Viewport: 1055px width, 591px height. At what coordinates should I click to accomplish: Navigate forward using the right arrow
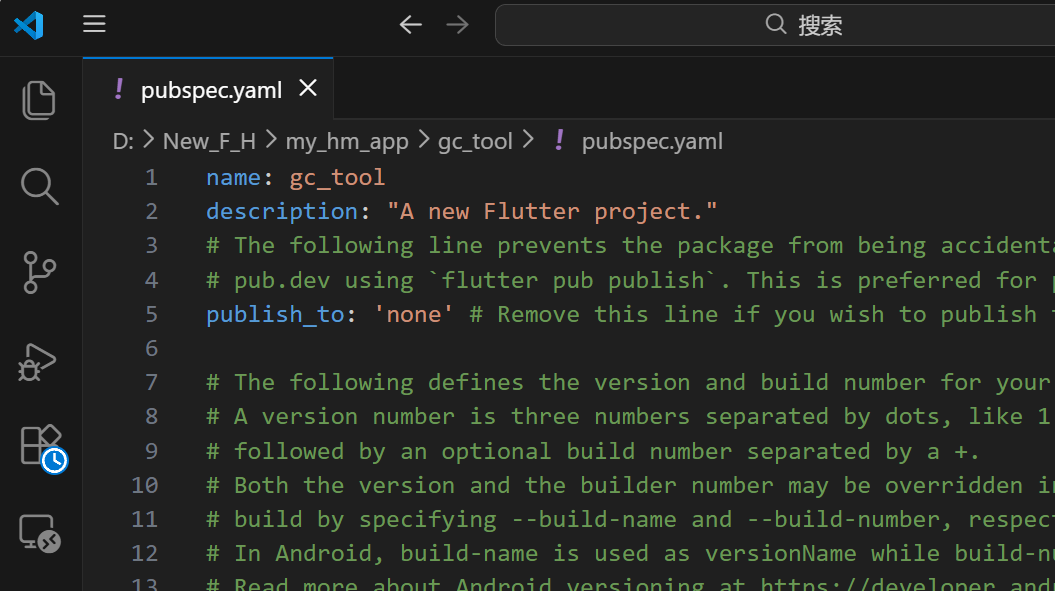coord(457,24)
